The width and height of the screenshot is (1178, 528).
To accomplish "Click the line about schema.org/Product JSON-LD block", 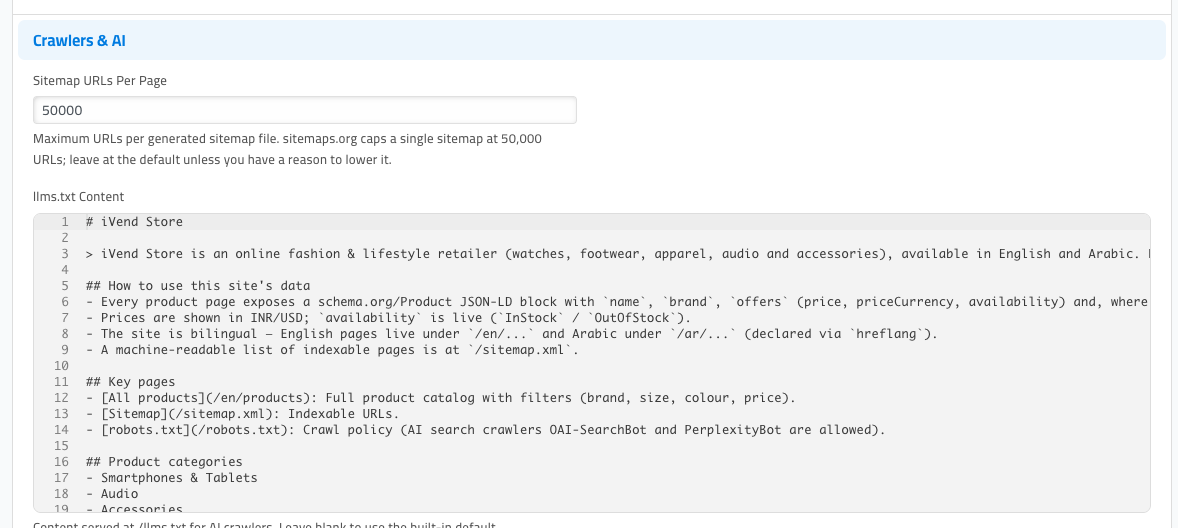I will [618, 302].
